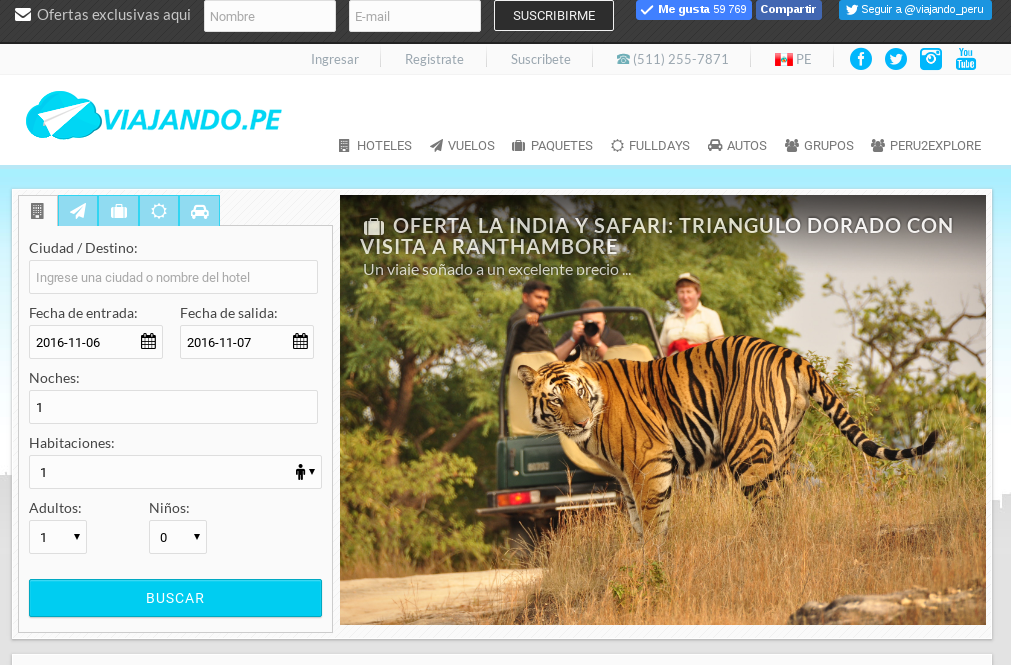Switch to the car rental tab icon
1011x665 pixels.
(x=200, y=210)
